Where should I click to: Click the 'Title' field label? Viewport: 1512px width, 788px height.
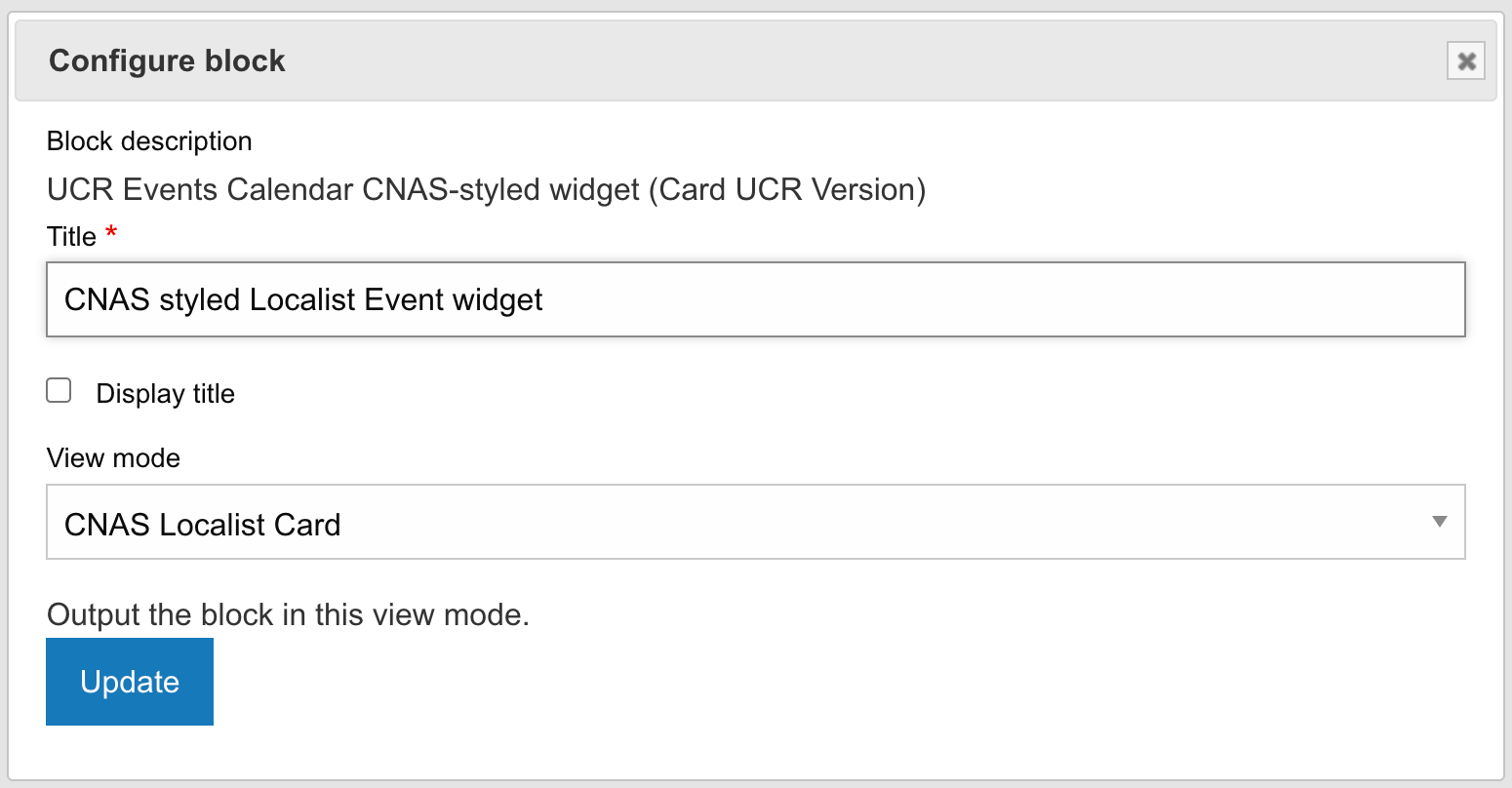pos(71,237)
